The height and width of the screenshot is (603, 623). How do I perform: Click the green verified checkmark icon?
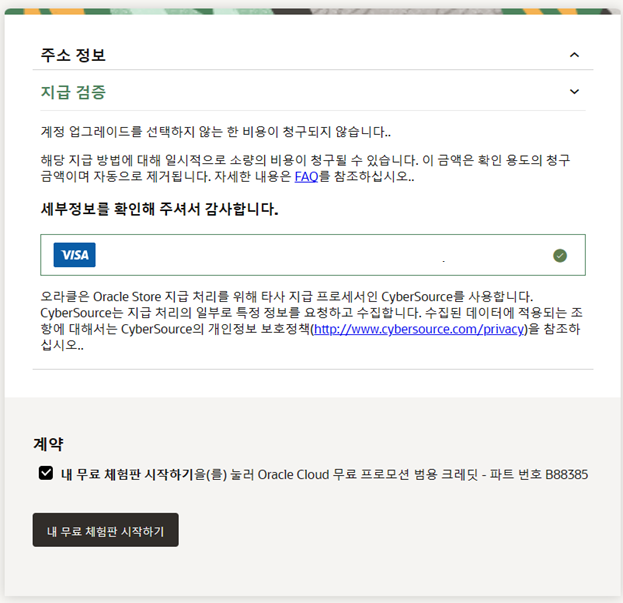tap(560, 255)
